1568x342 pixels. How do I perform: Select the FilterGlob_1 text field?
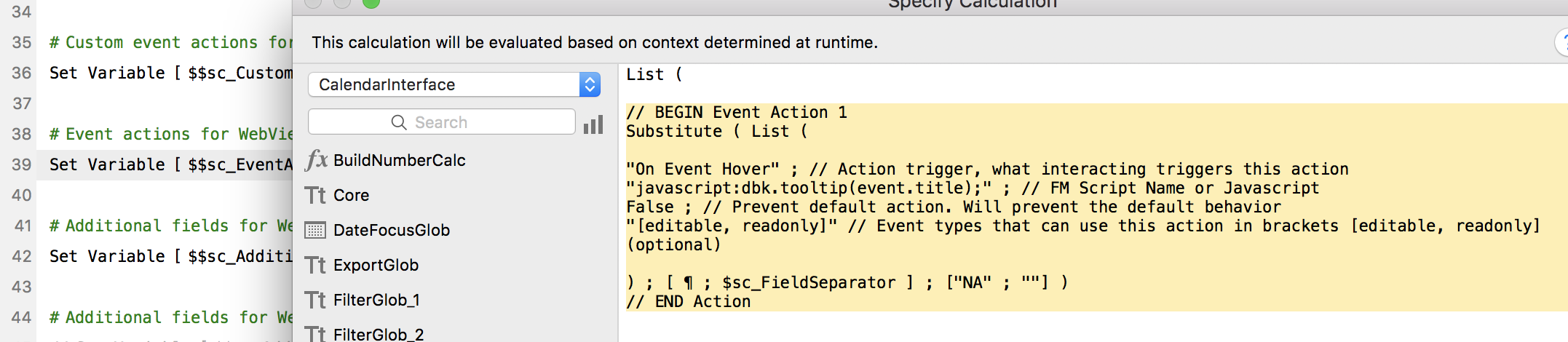coord(376,300)
